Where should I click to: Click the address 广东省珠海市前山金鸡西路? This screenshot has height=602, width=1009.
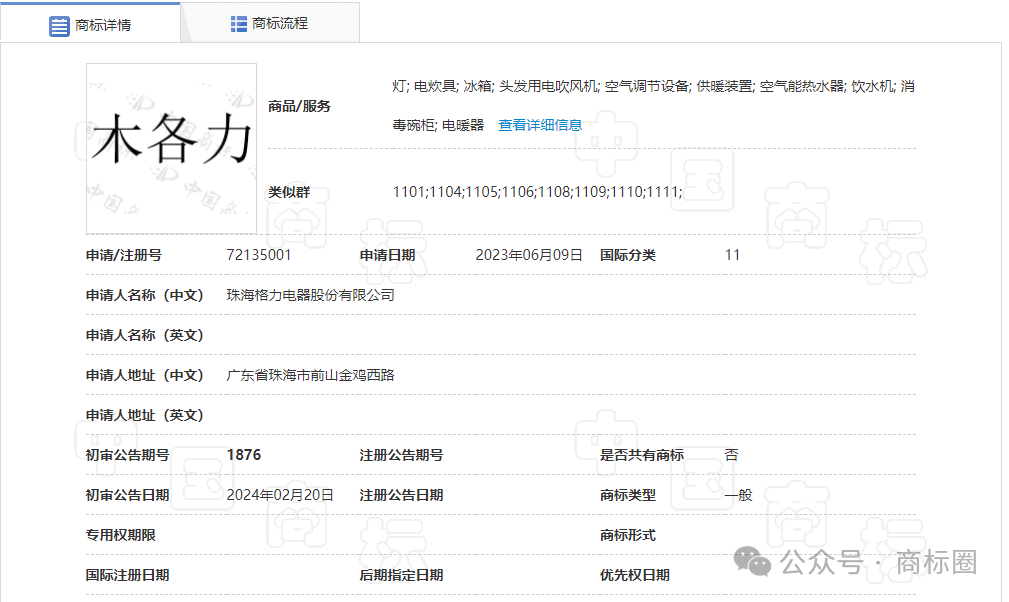310,375
